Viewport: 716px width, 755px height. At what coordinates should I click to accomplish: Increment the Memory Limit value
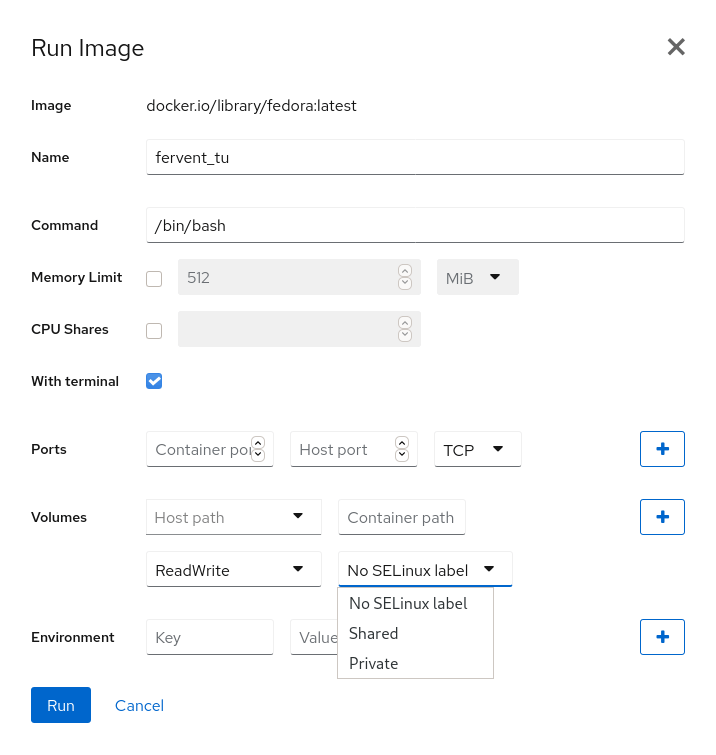point(405,271)
